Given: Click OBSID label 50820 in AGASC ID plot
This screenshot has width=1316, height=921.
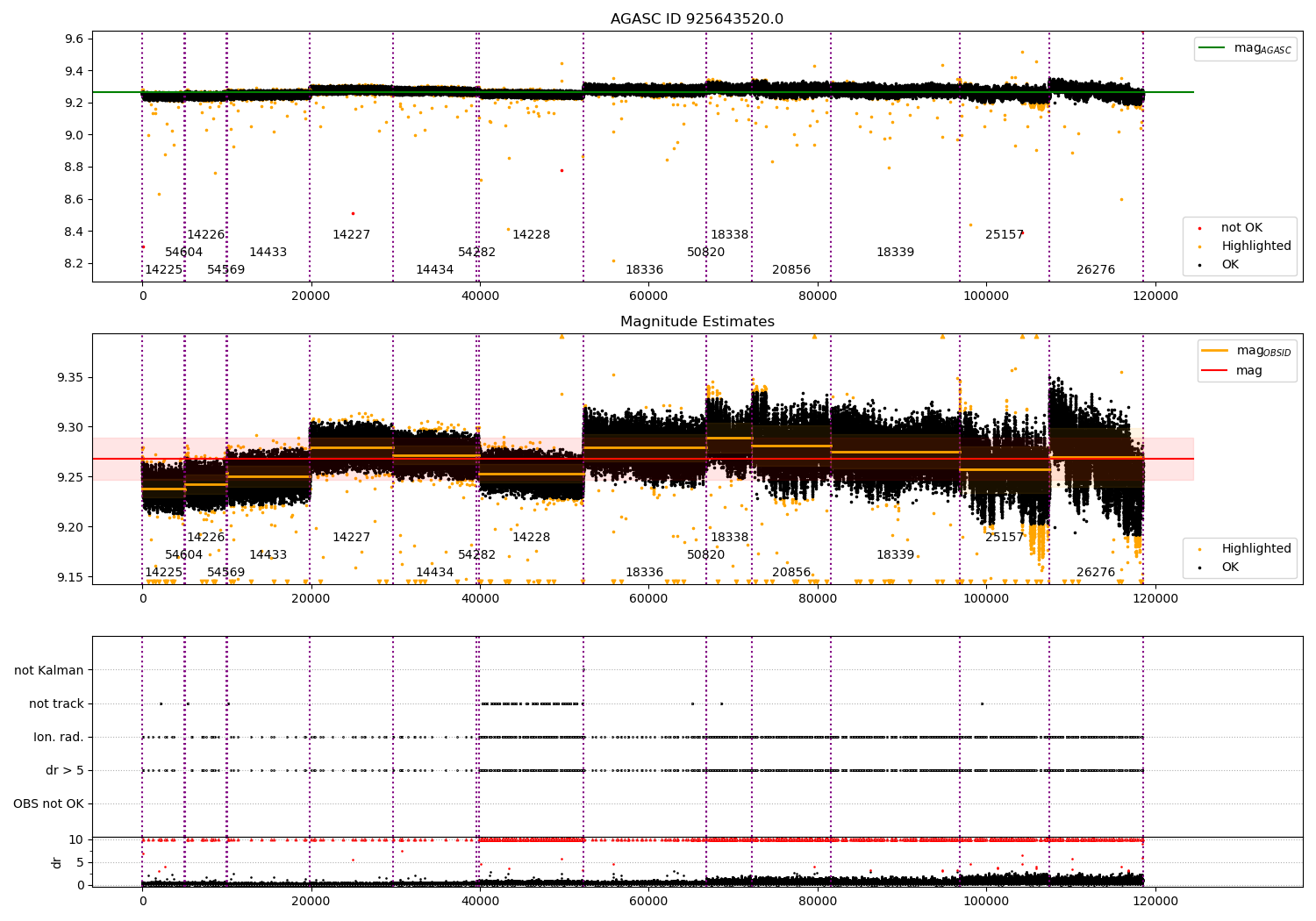Looking at the screenshot, I should [706, 253].
